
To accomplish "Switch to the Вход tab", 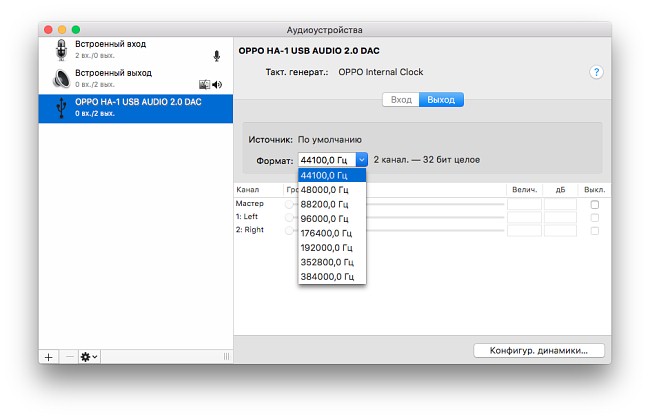I will tap(401, 100).
